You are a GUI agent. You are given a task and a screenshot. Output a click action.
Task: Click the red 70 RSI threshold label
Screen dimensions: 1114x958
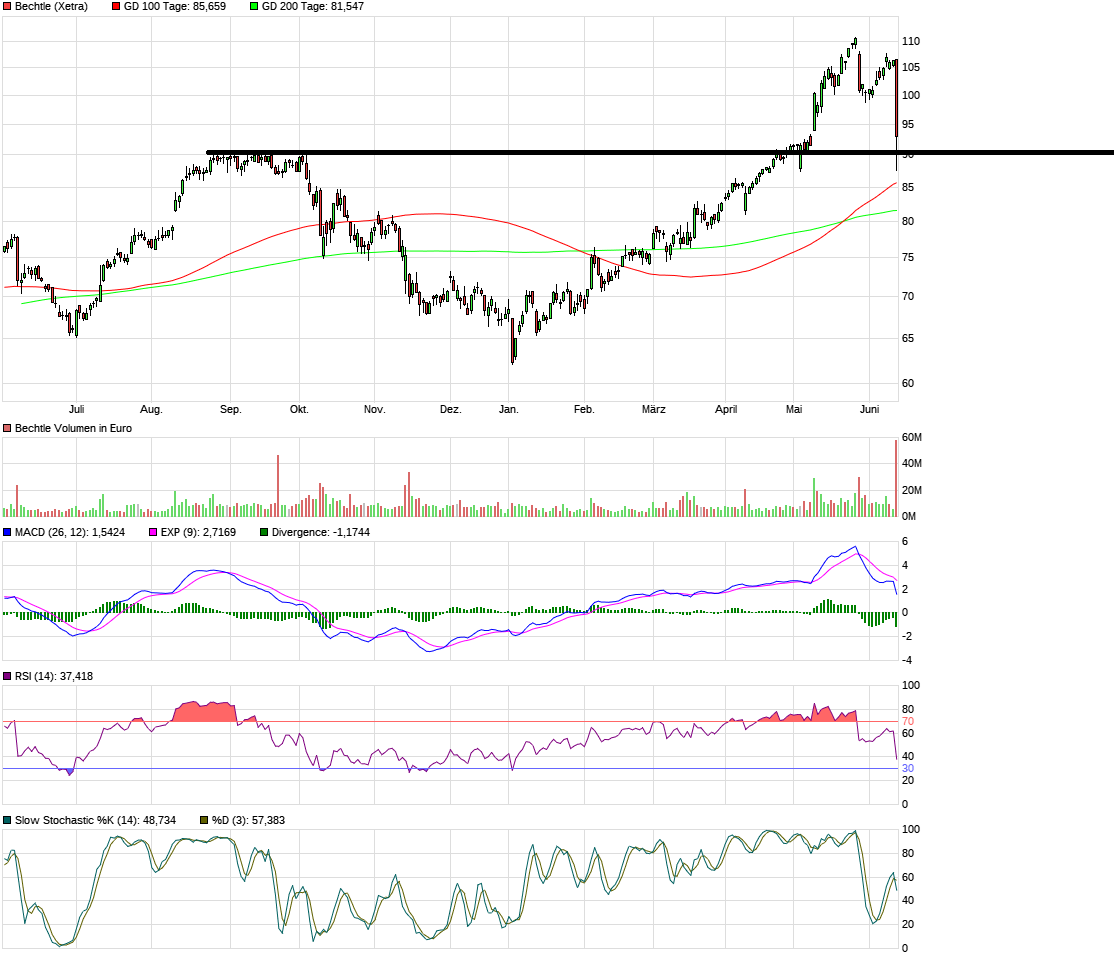click(x=908, y=721)
